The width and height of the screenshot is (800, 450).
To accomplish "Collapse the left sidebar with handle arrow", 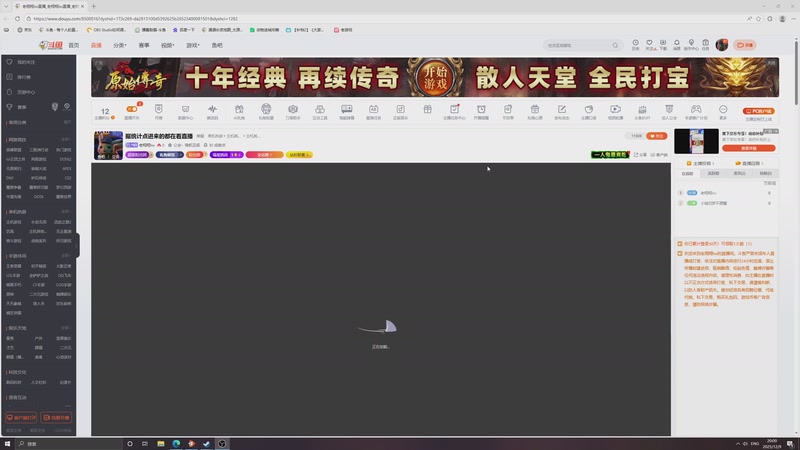I will (x=77, y=245).
